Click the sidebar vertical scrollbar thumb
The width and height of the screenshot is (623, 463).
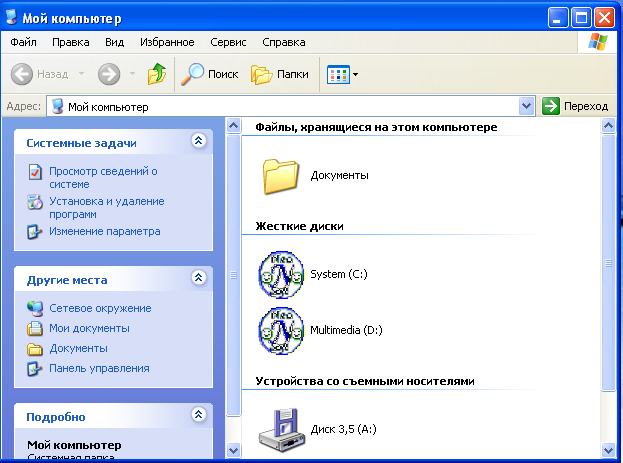234,275
